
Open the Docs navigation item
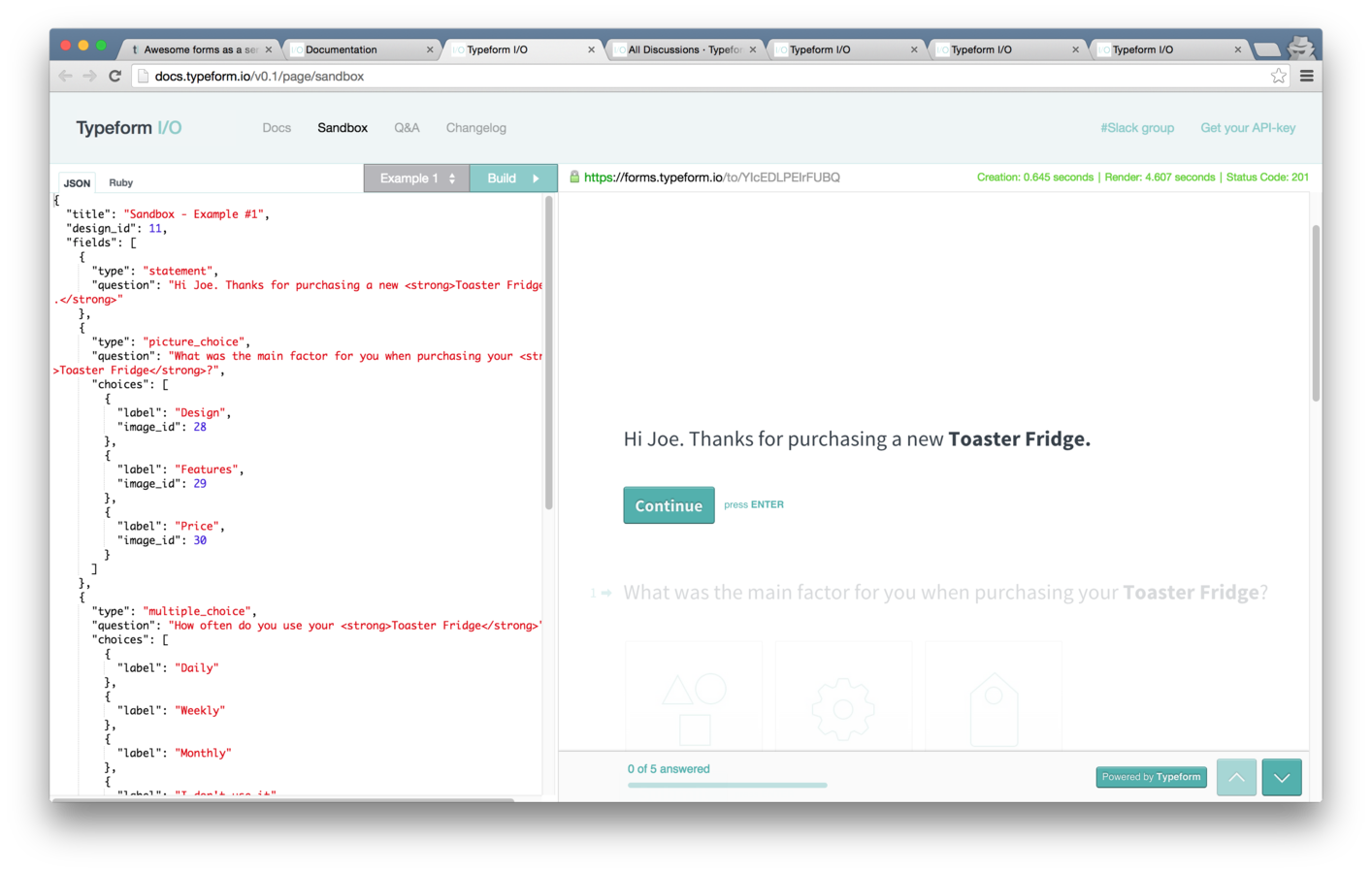[x=277, y=128]
